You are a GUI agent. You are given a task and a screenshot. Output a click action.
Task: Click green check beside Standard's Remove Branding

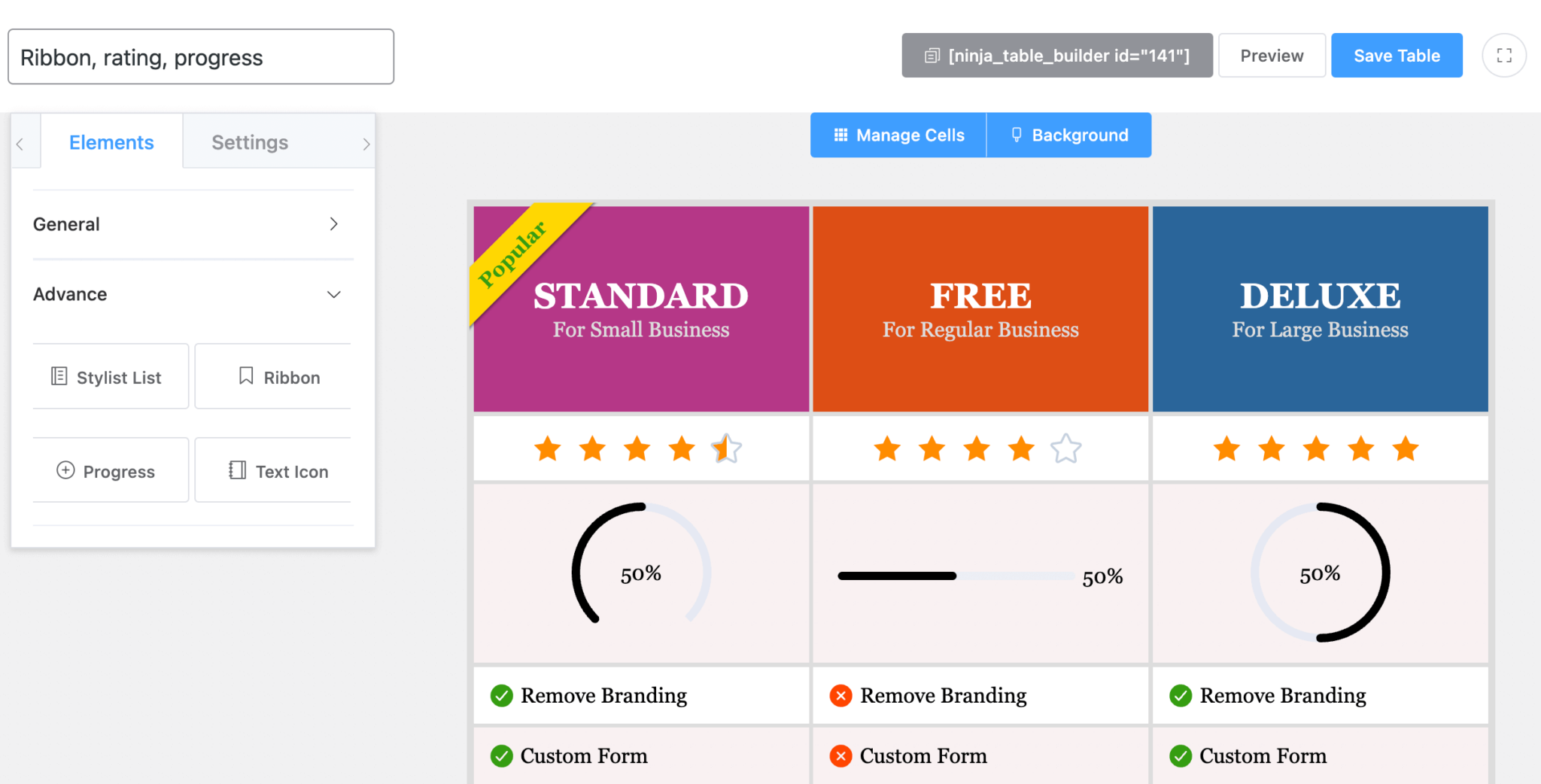[502, 696]
